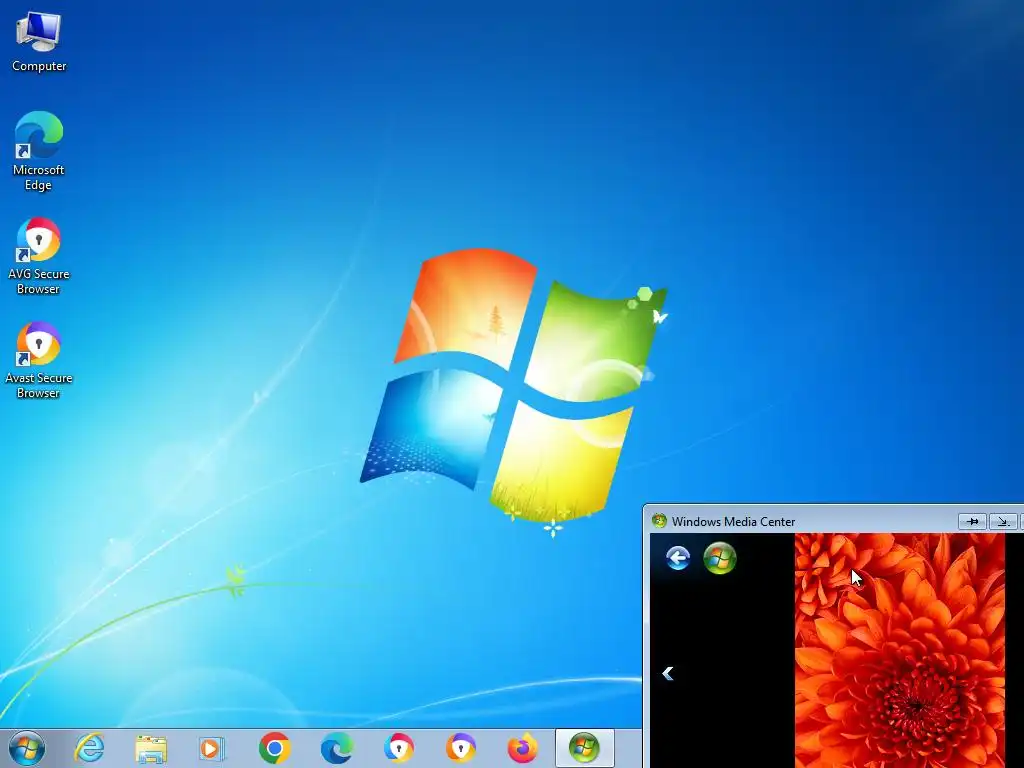Image resolution: width=1024 pixels, height=768 pixels.
Task: Launch Microsoft Edge from the taskbar
Action: point(336,748)
